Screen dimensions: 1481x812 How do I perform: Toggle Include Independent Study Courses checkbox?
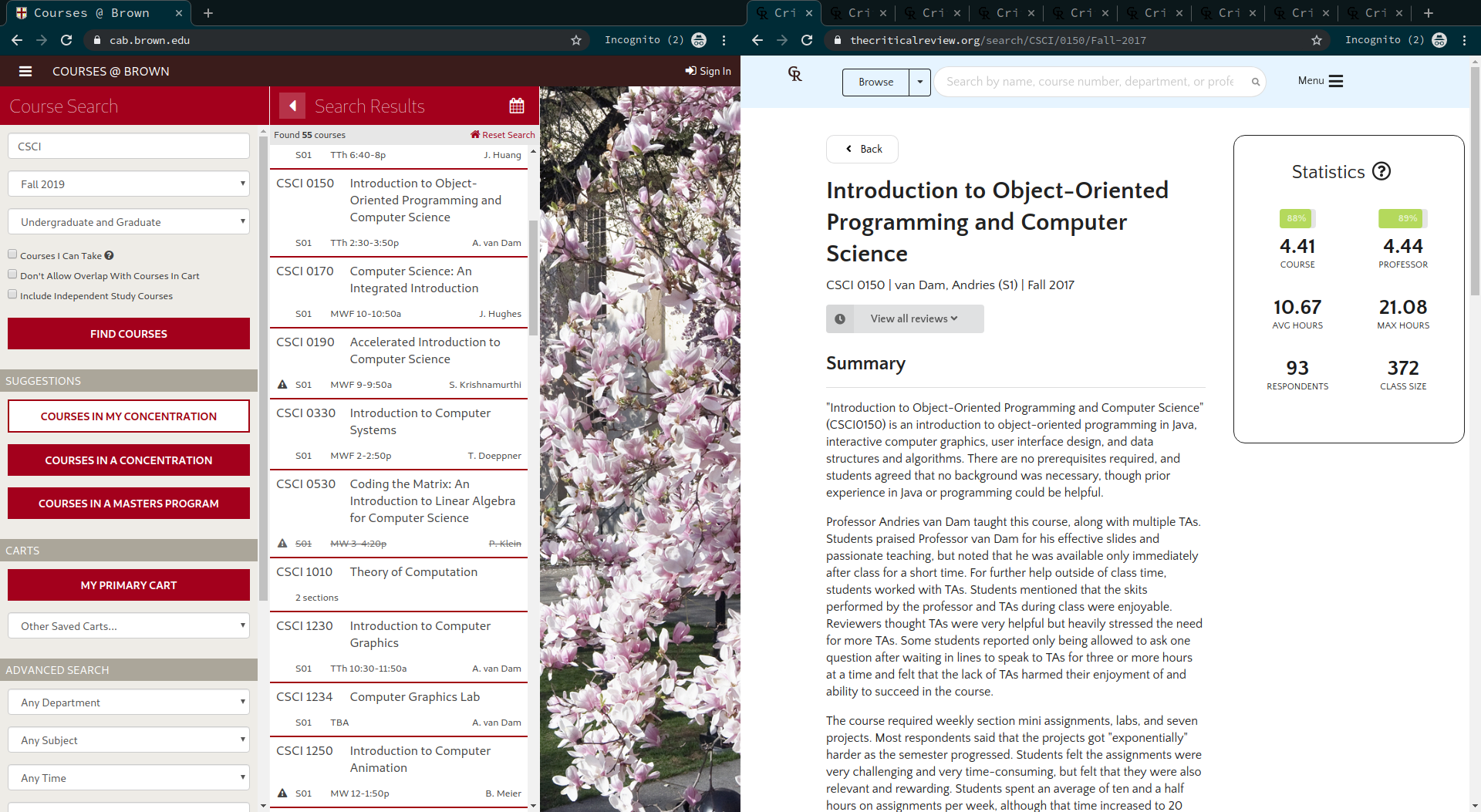pyautogui.click(x=12, y=295)
